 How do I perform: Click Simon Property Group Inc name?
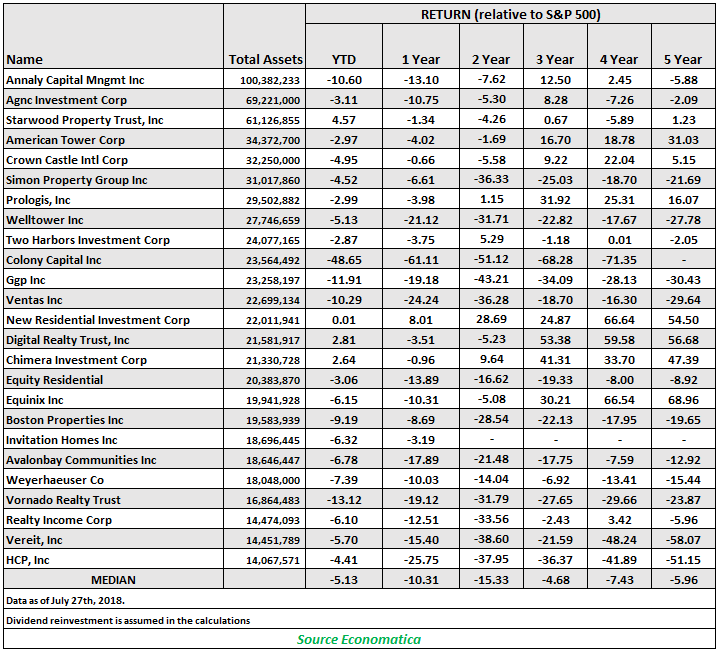tap(76, 180)
